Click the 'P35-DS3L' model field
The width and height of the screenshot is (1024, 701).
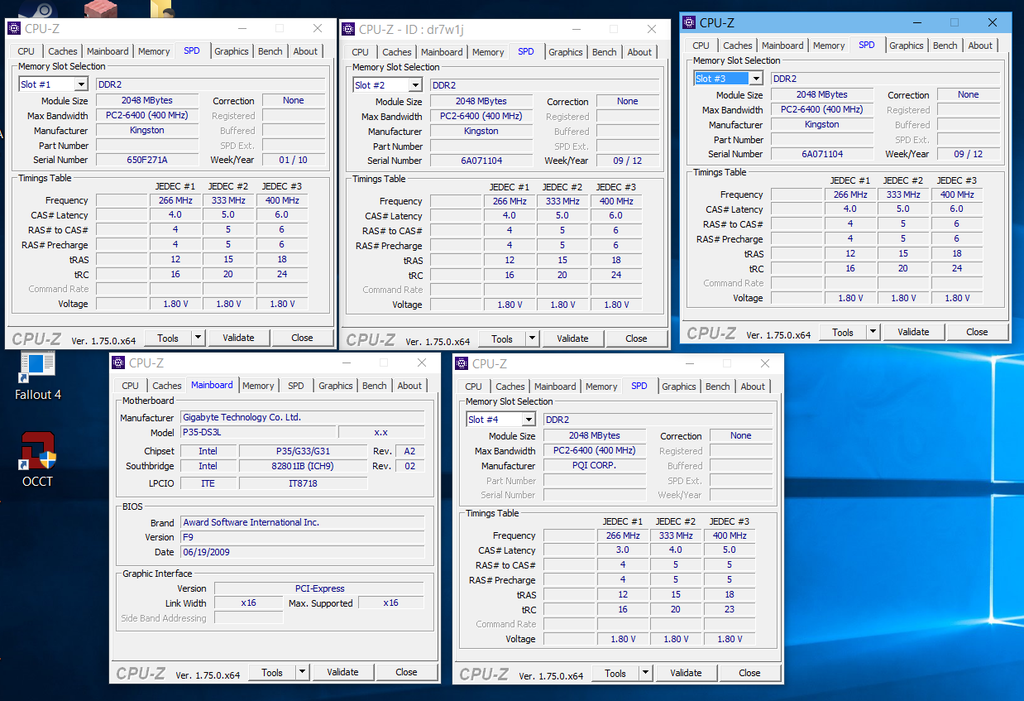(x=259, y=432)
